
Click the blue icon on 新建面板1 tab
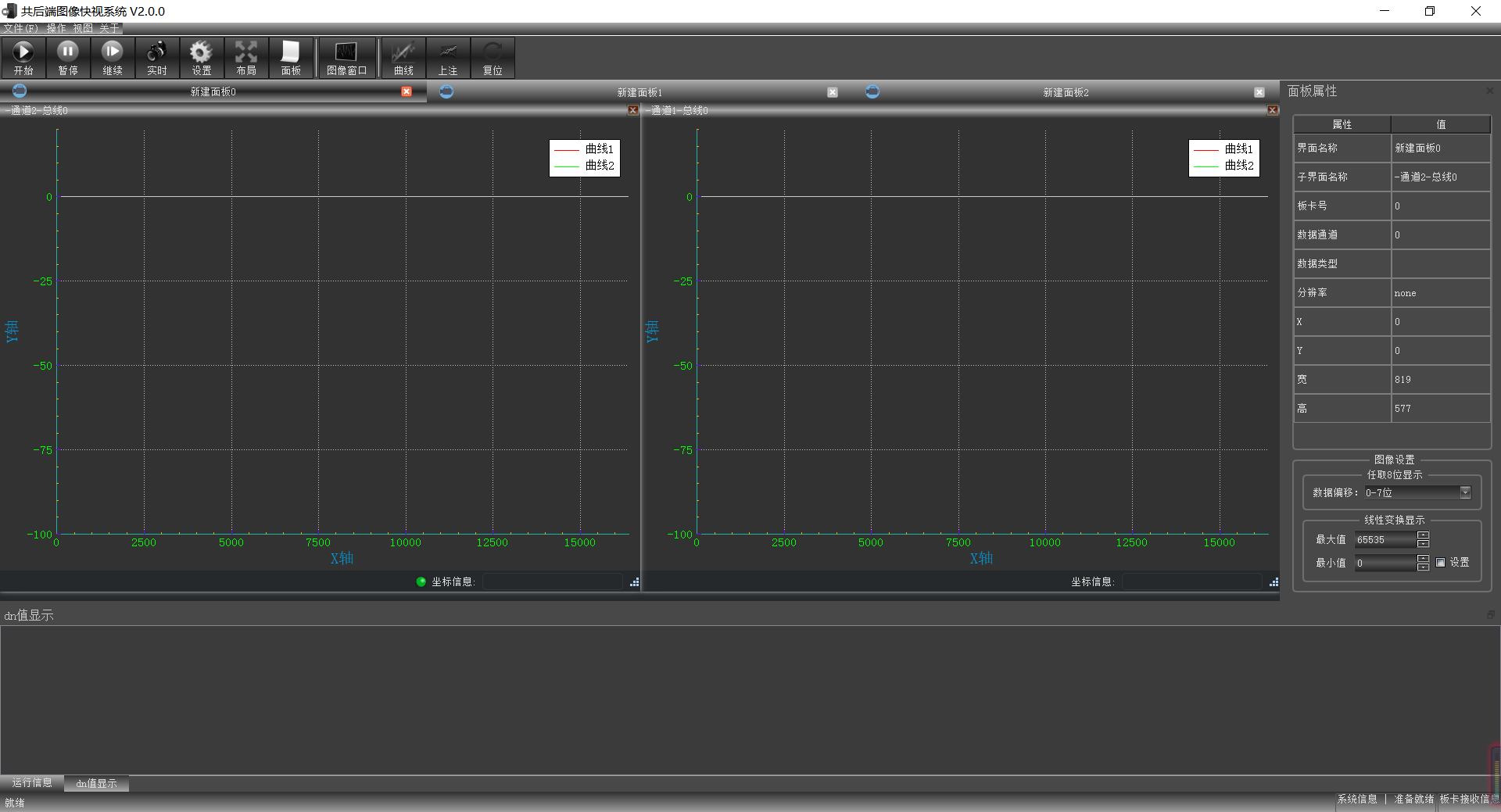click(446, 91)
